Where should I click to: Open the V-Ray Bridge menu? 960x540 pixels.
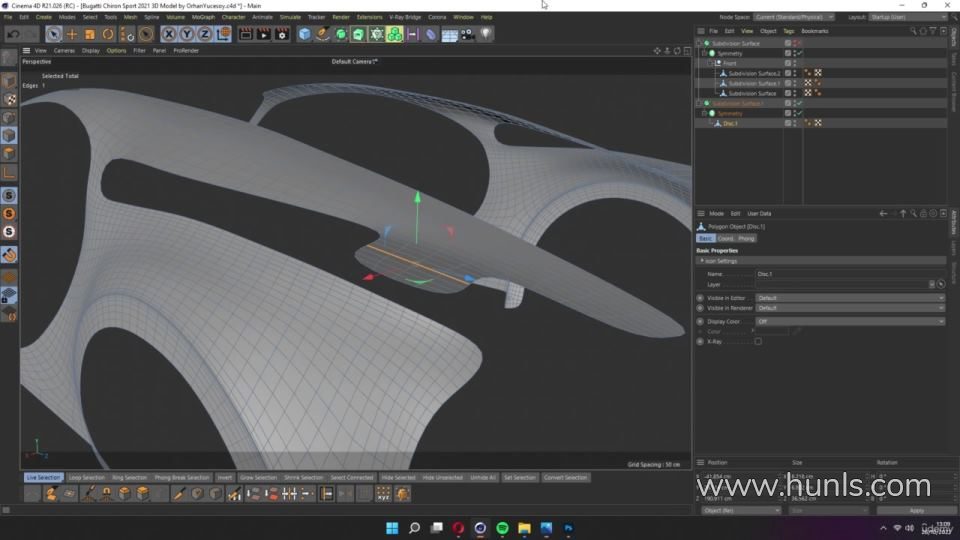pos(405,17)
